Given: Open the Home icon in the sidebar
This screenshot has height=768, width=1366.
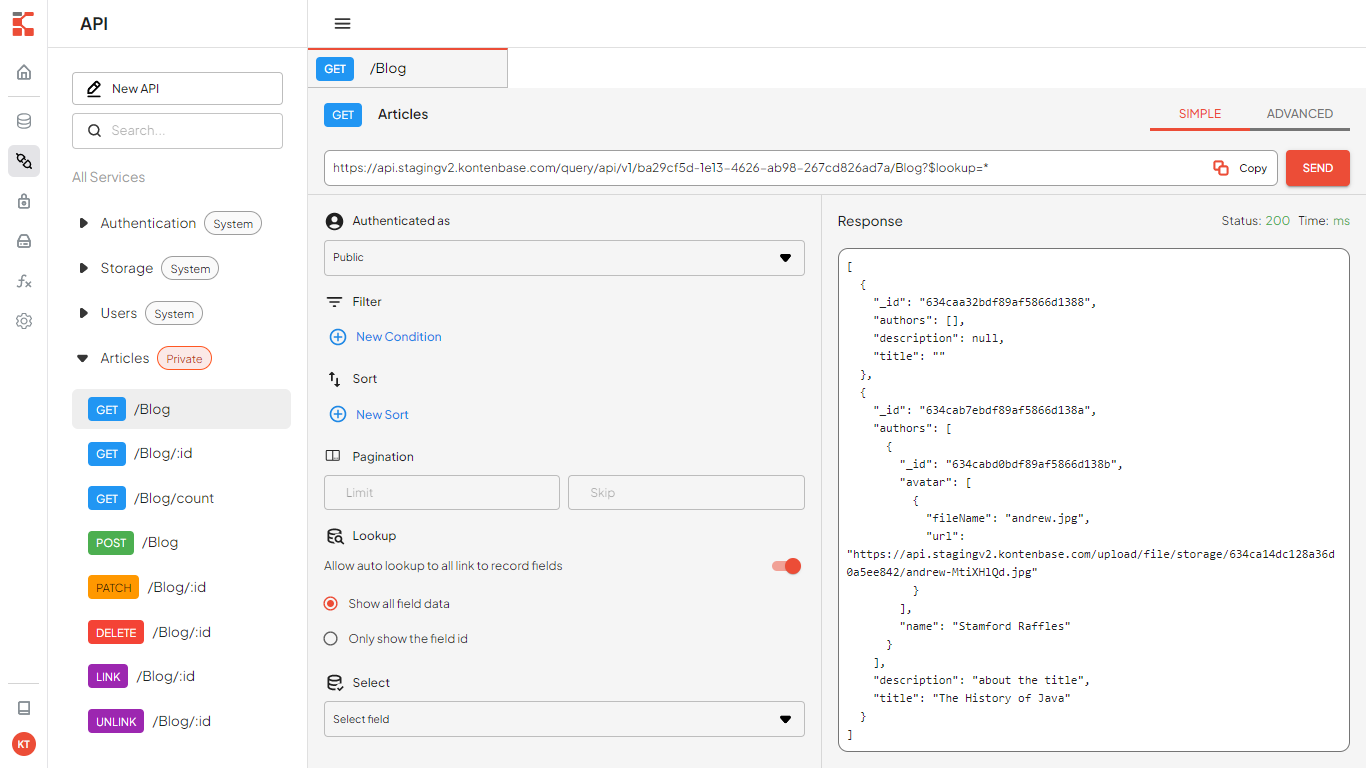Looking at the screenshot, I should coord(23,72).
